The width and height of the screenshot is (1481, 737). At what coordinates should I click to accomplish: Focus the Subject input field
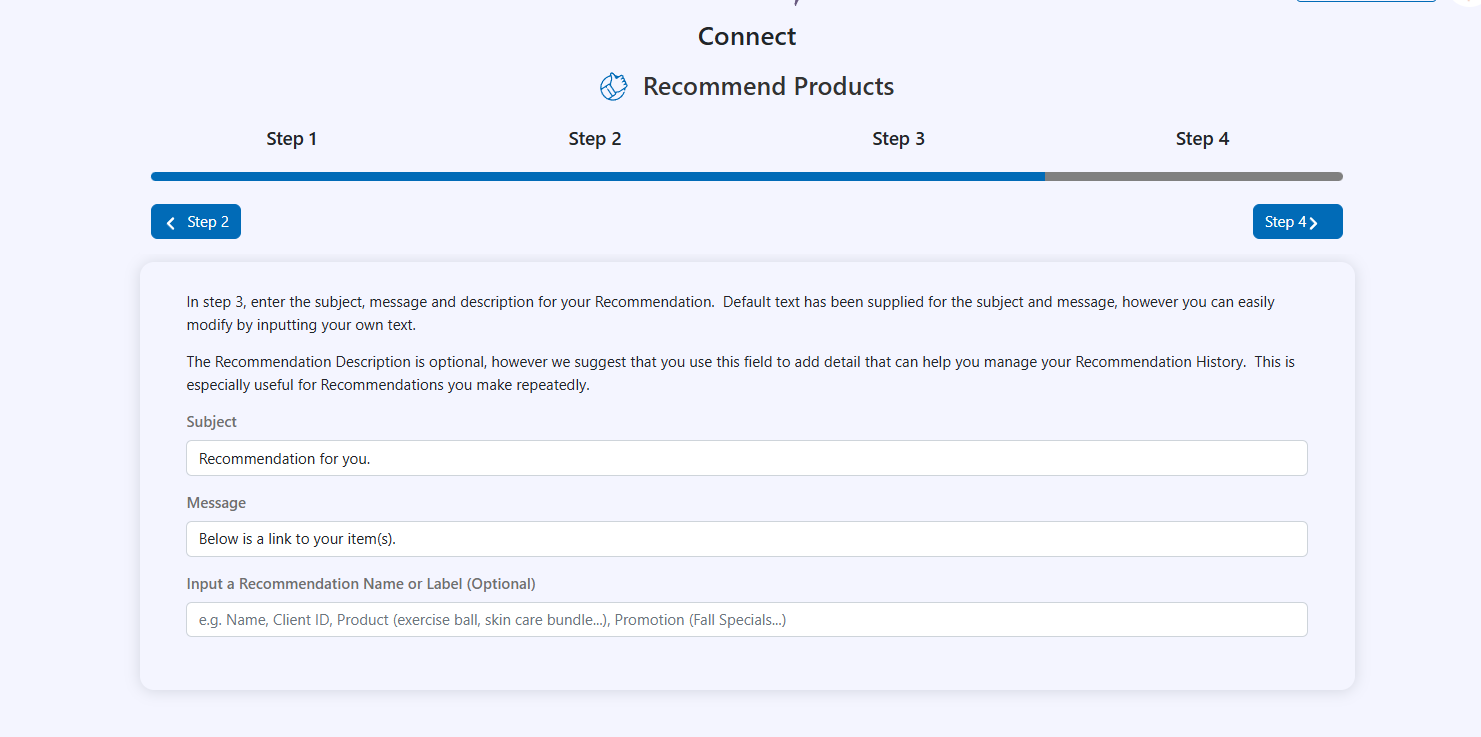(746, 458)
